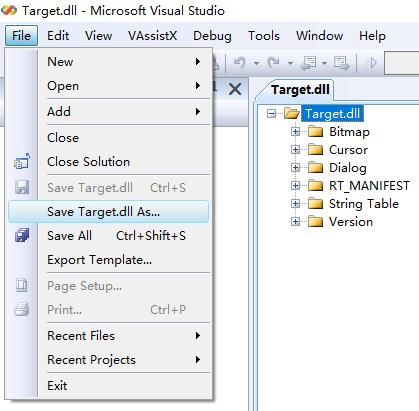Open the View menu
This screenshot has height=411, width=419.
tap(98, 36)
